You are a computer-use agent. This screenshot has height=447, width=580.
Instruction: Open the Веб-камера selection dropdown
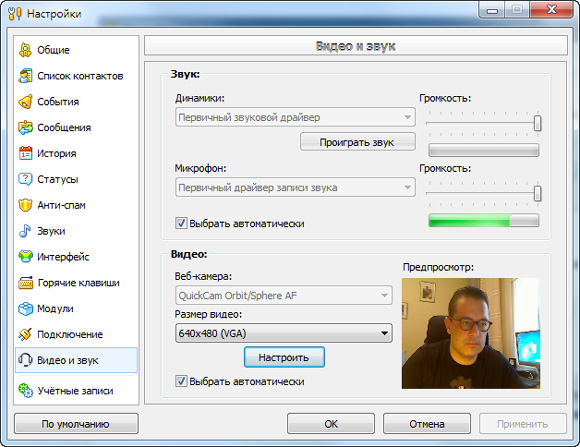284,295
